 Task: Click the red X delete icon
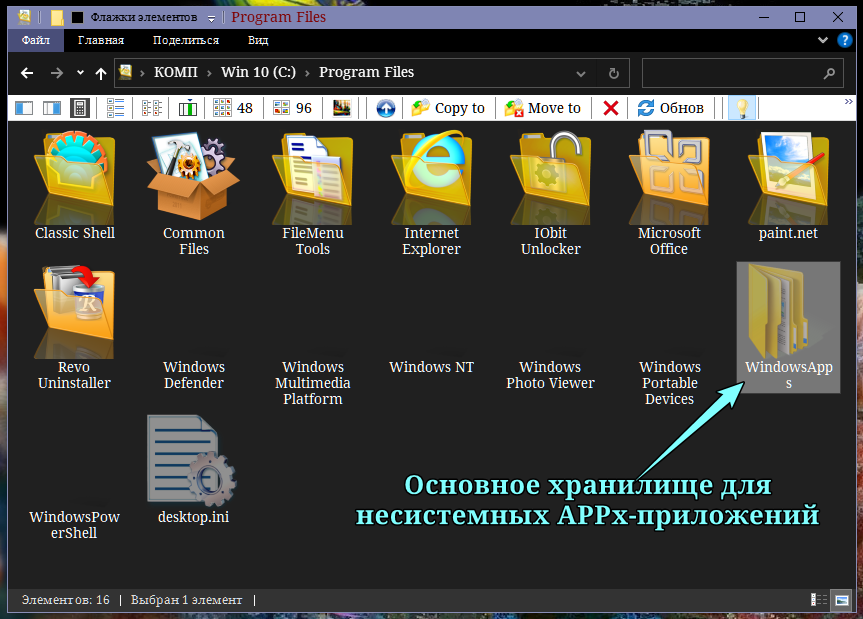click(610, 108)
